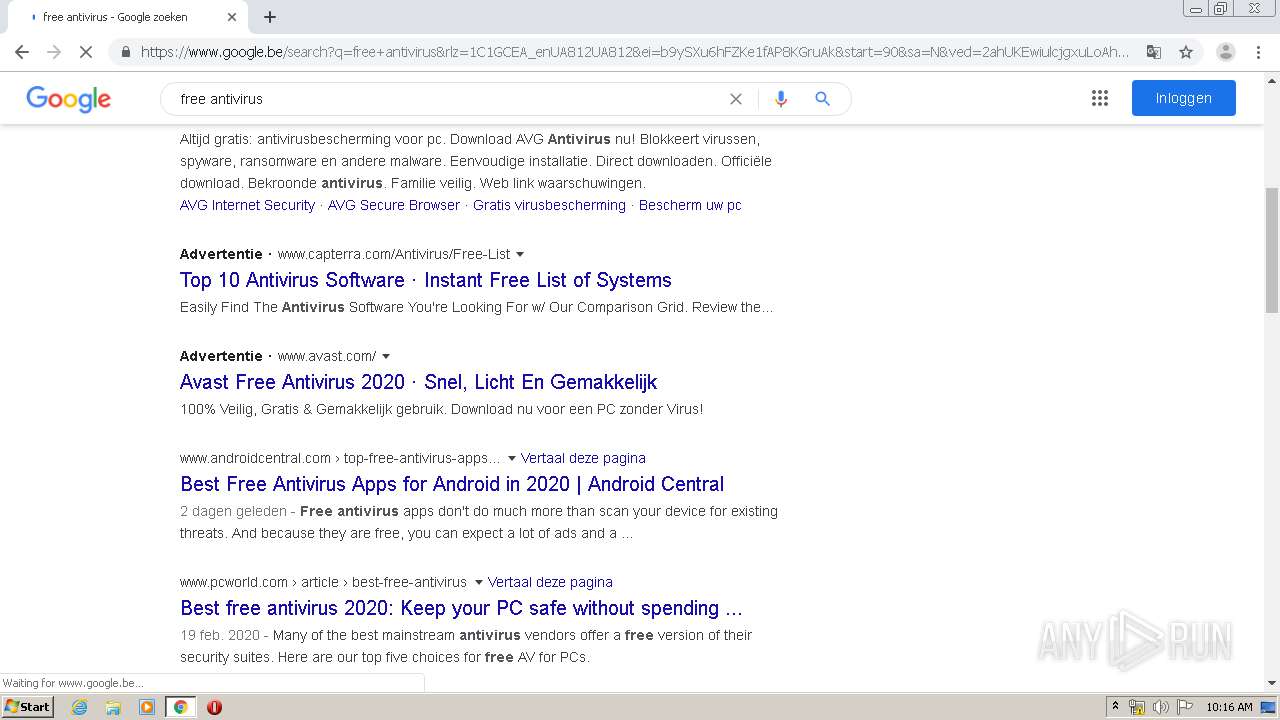This screenshot has height=720, width=1280.
Task: Click the scrollbar down arrow
Action: pos(1272,683)
